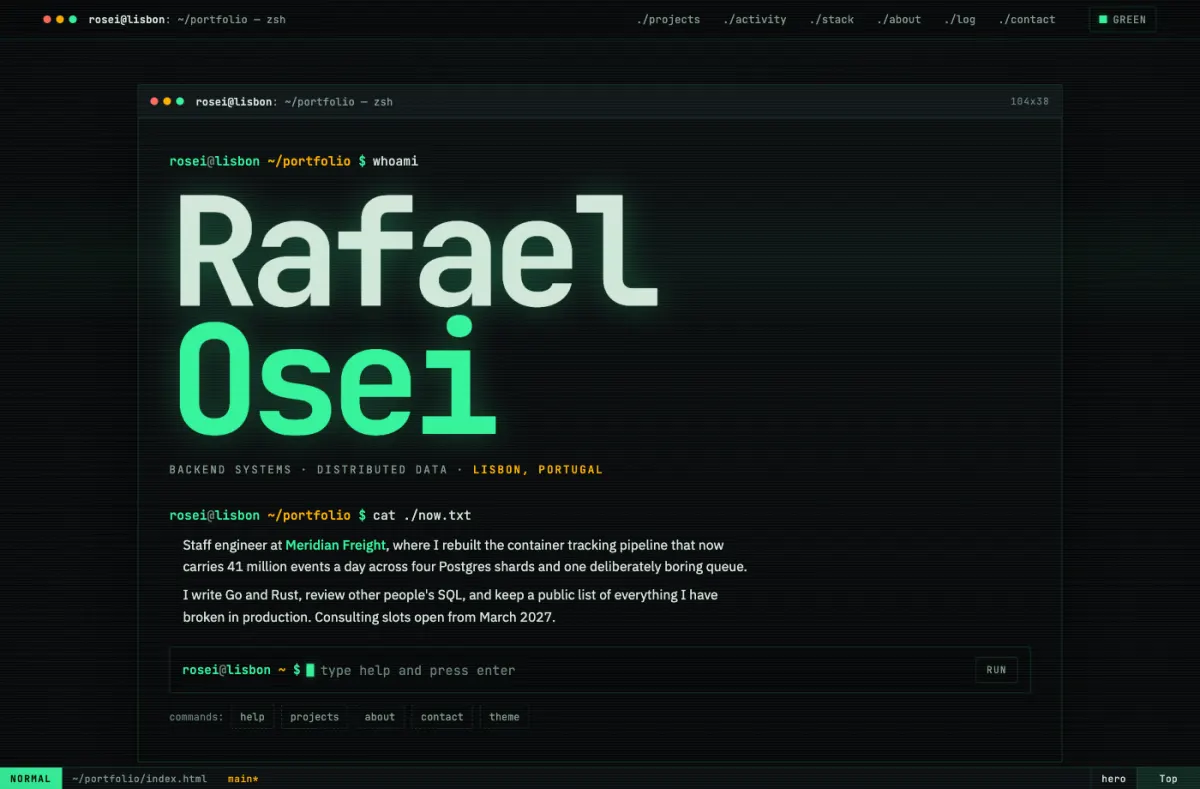Select the about command chip
Screen dimensions: 1200x789
380,717
